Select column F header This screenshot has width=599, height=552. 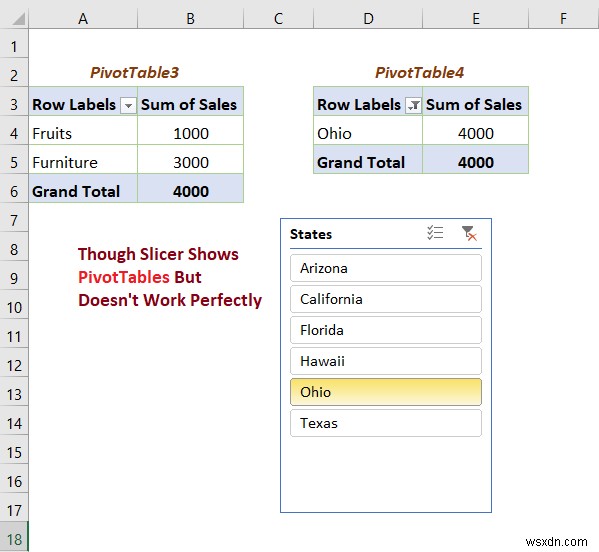(x=563, y=18)
